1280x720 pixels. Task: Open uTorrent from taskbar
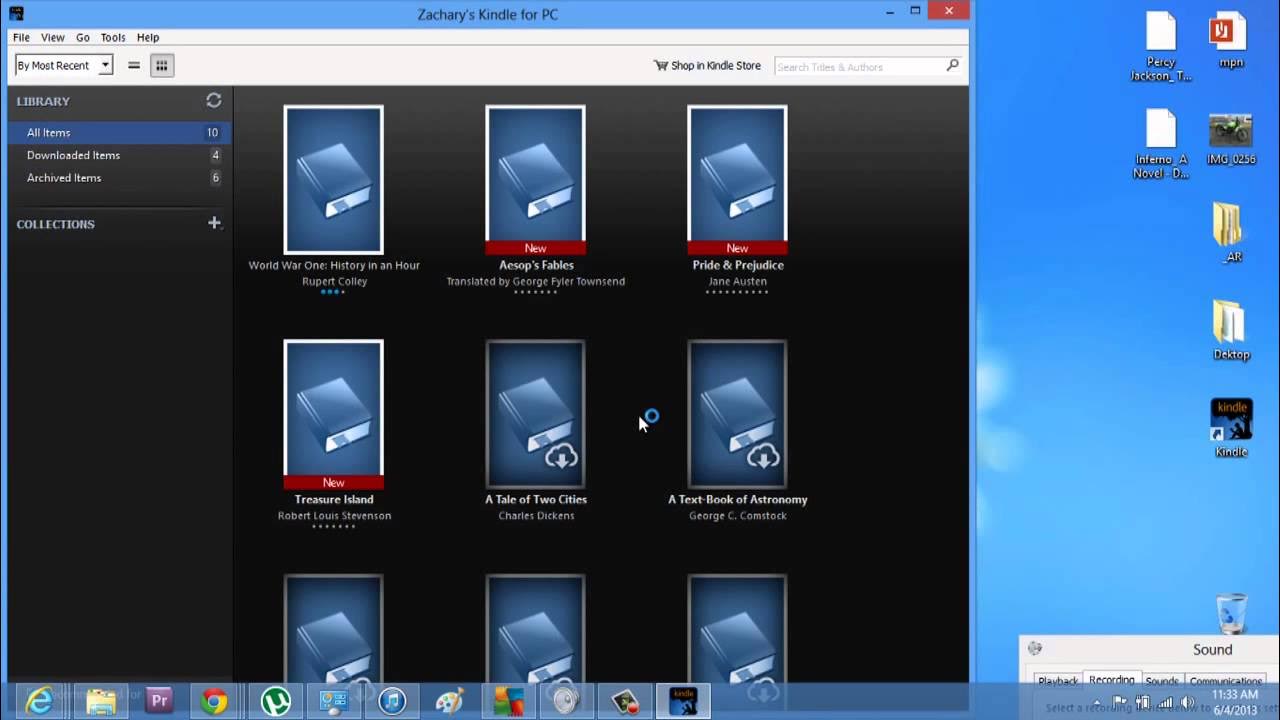pos(275,701)
